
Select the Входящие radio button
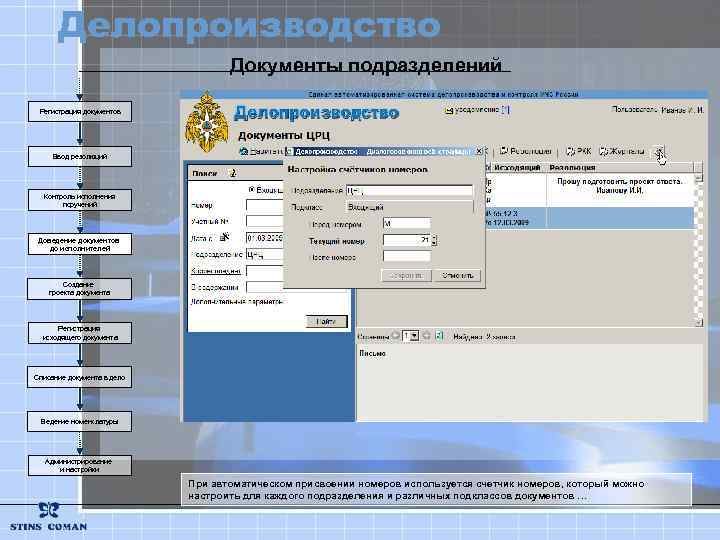click(251, 189)
